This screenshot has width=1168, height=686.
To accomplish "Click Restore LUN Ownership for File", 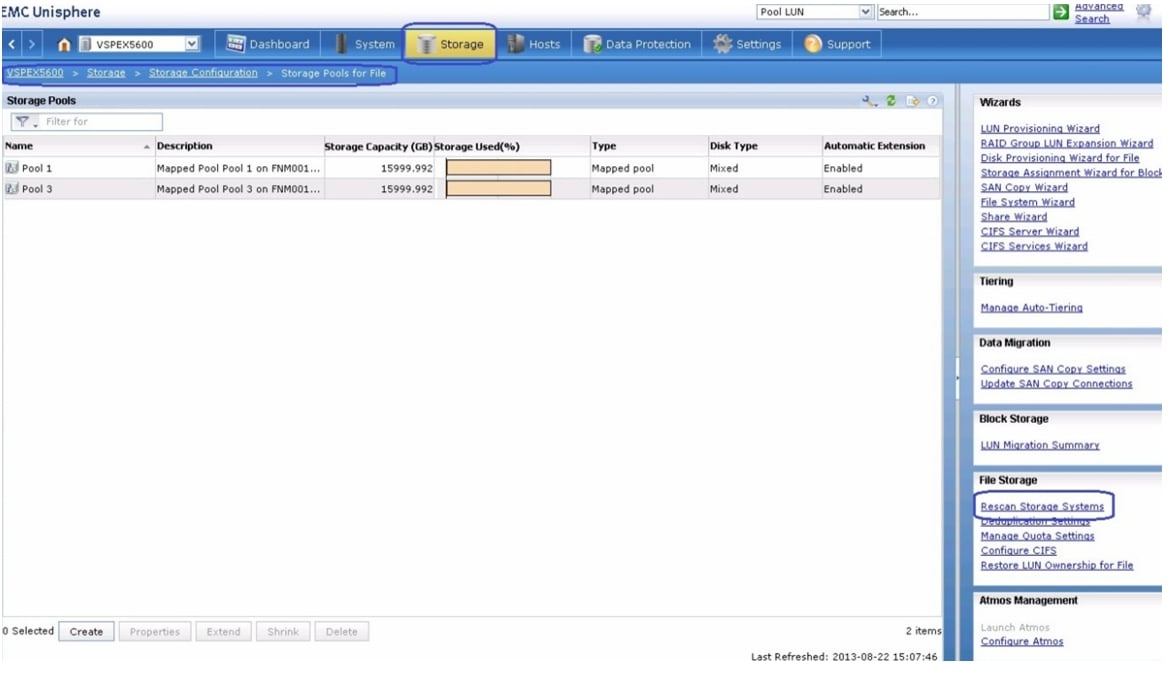I will tap(1057, 565).
